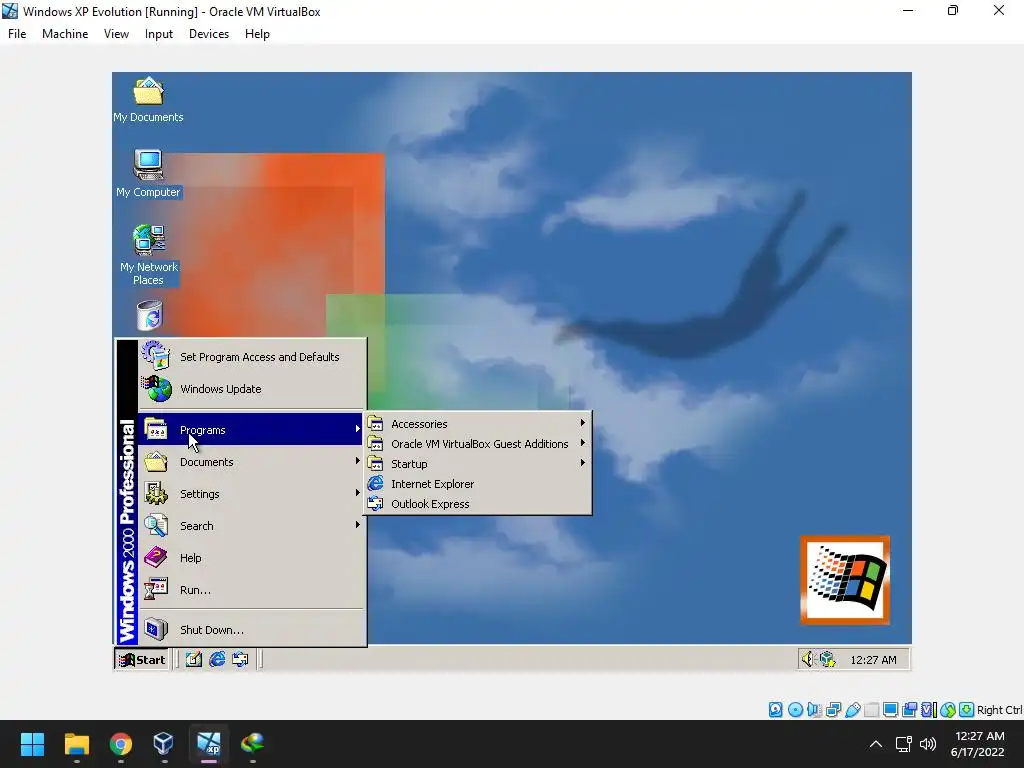Open the VirtualBox Help menu
1024x768 pixels.
click(x=257, y=34)
